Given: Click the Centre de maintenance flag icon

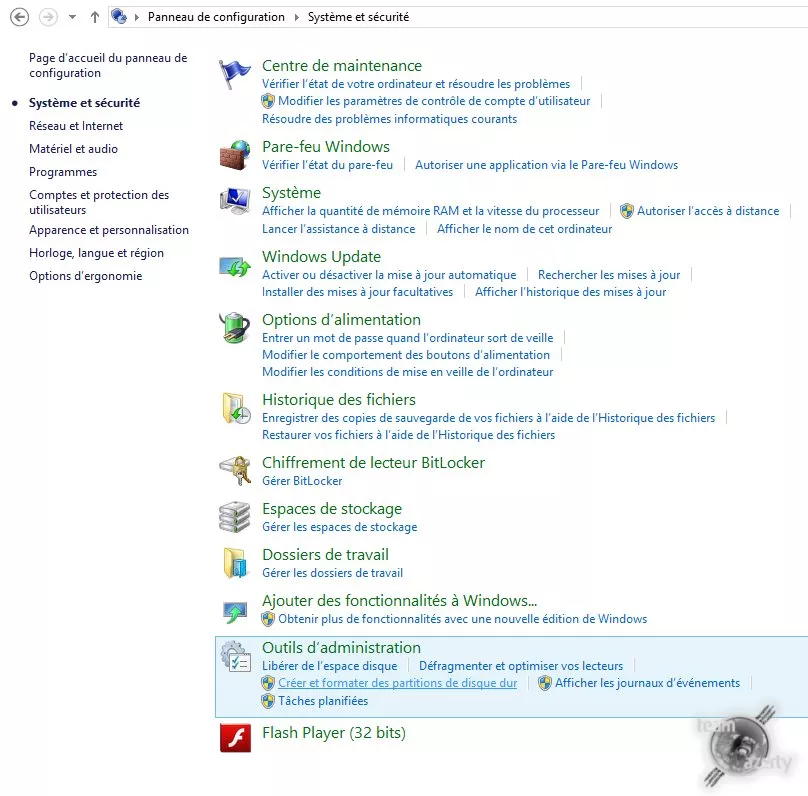Looking at the screenshot, I should pos(234,74).
